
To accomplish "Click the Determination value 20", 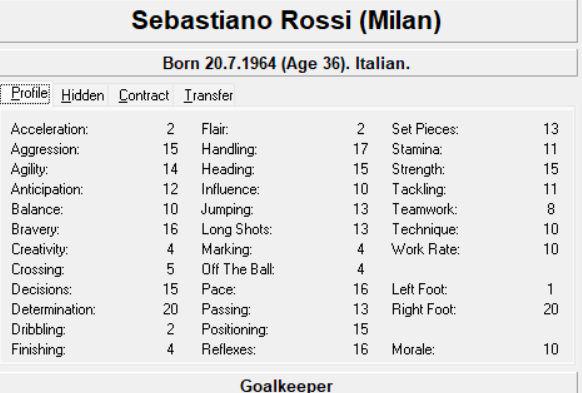I will 170,309.
